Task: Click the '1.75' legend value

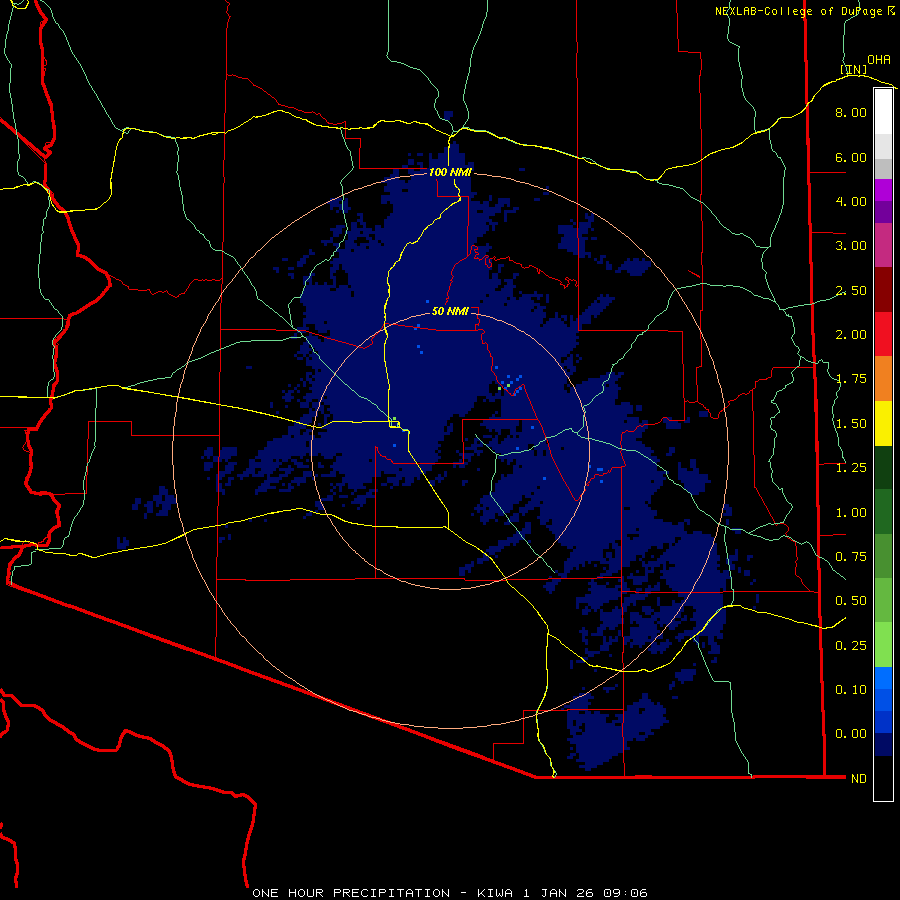Action: 851,379
